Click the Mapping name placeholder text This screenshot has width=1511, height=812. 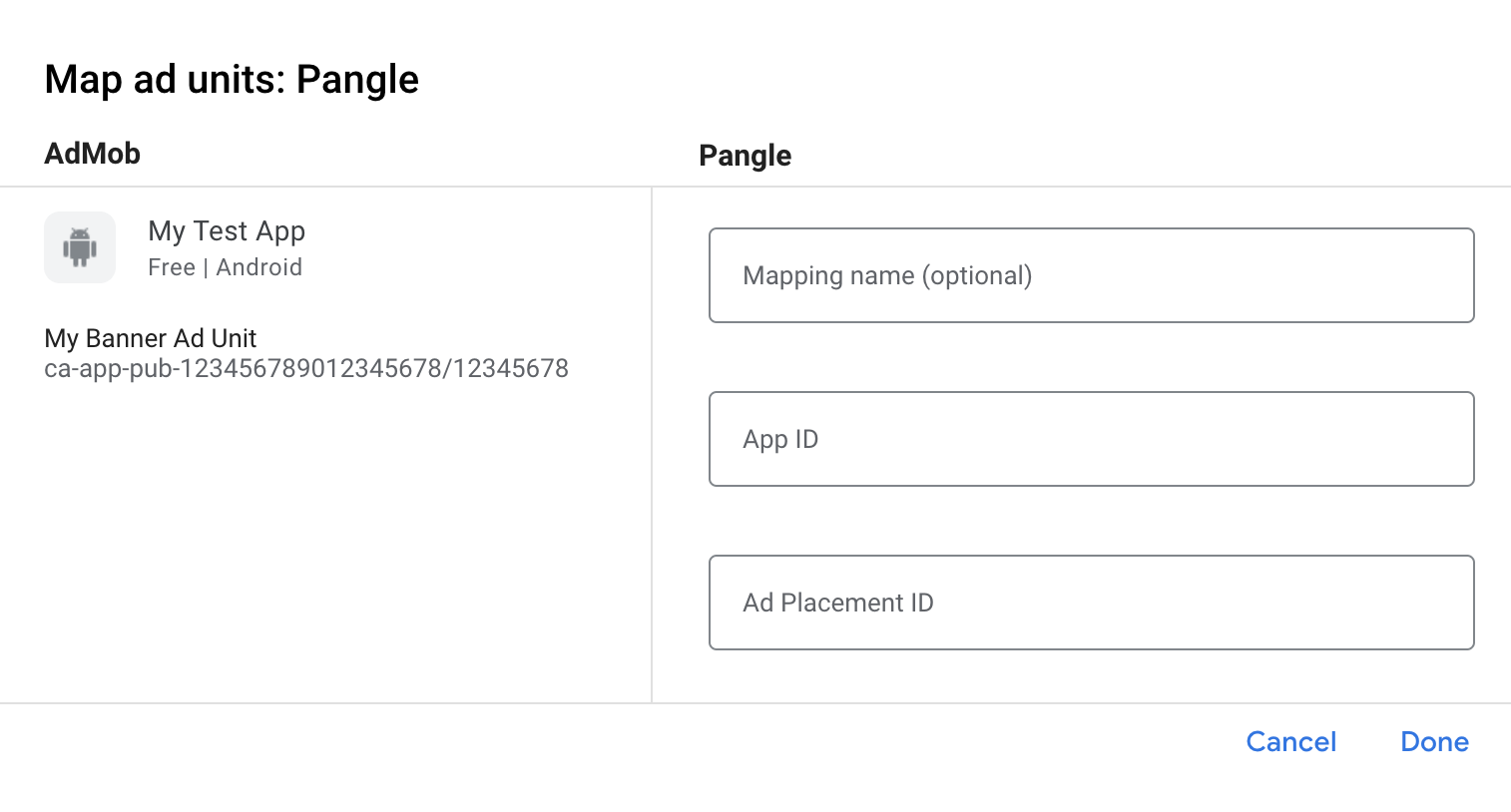[887, 275]
